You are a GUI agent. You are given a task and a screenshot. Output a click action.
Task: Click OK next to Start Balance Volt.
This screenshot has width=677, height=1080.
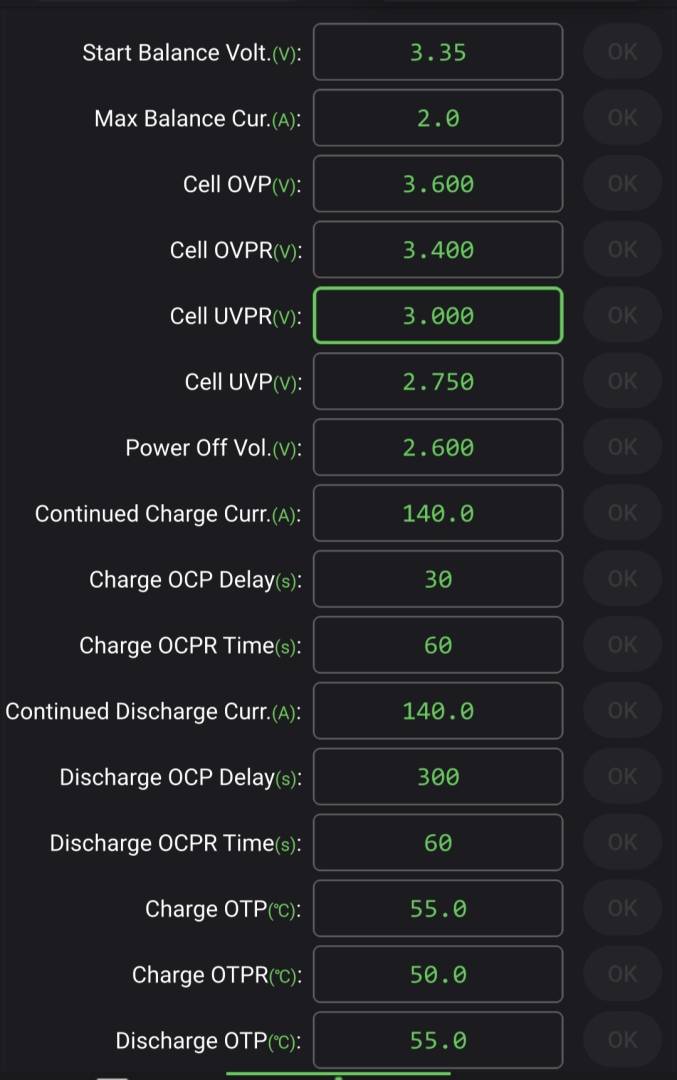623,52
